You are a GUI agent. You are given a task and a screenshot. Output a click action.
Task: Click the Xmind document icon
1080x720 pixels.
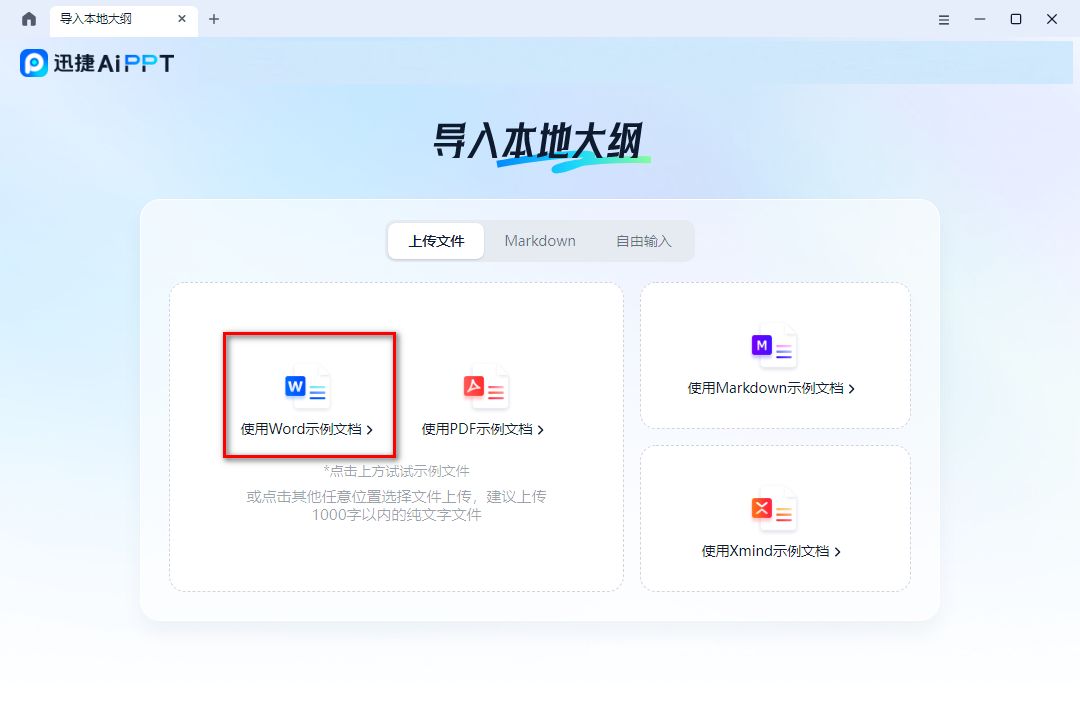coord(774,510)
